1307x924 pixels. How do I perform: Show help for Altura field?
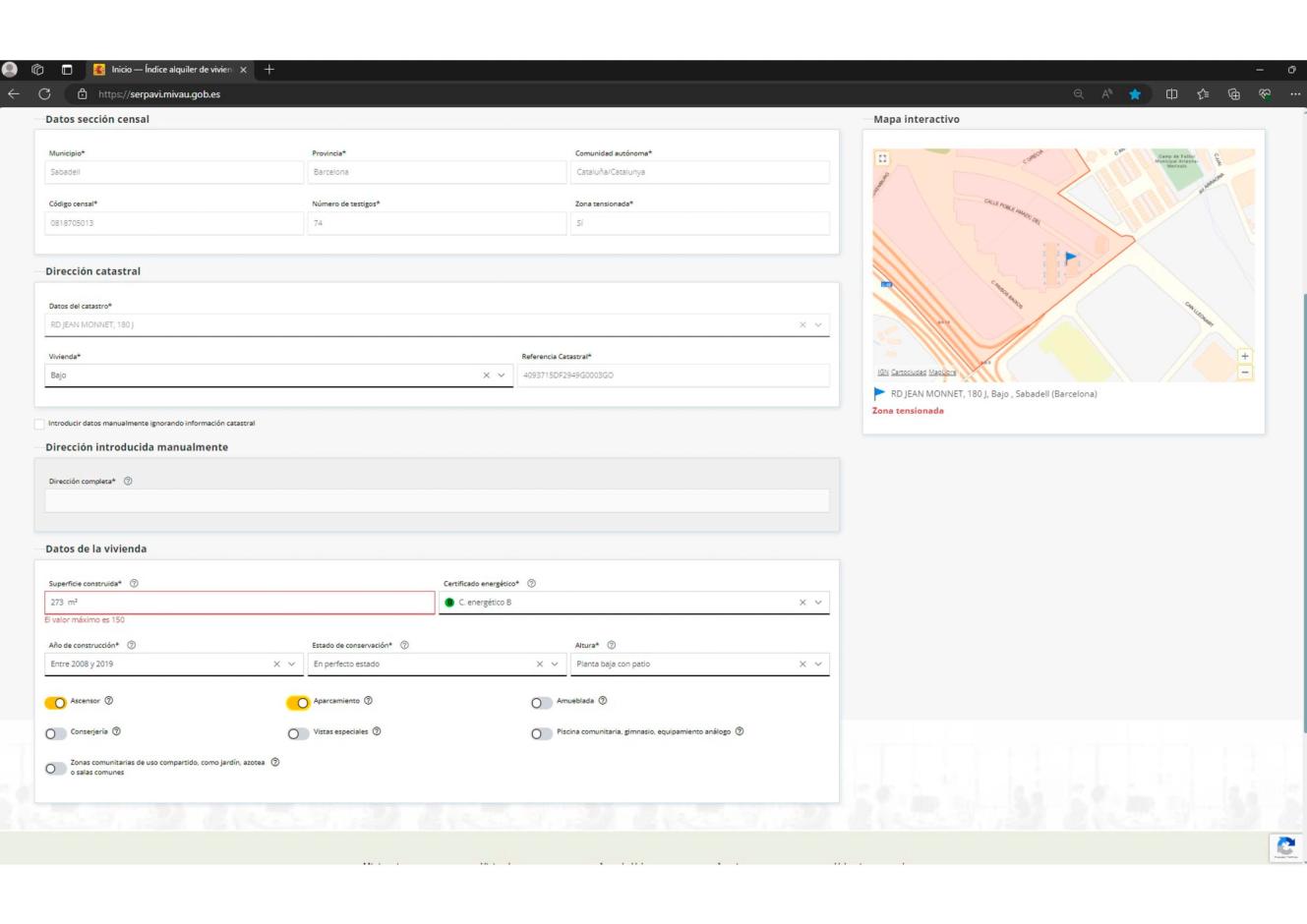pos(612,646)
